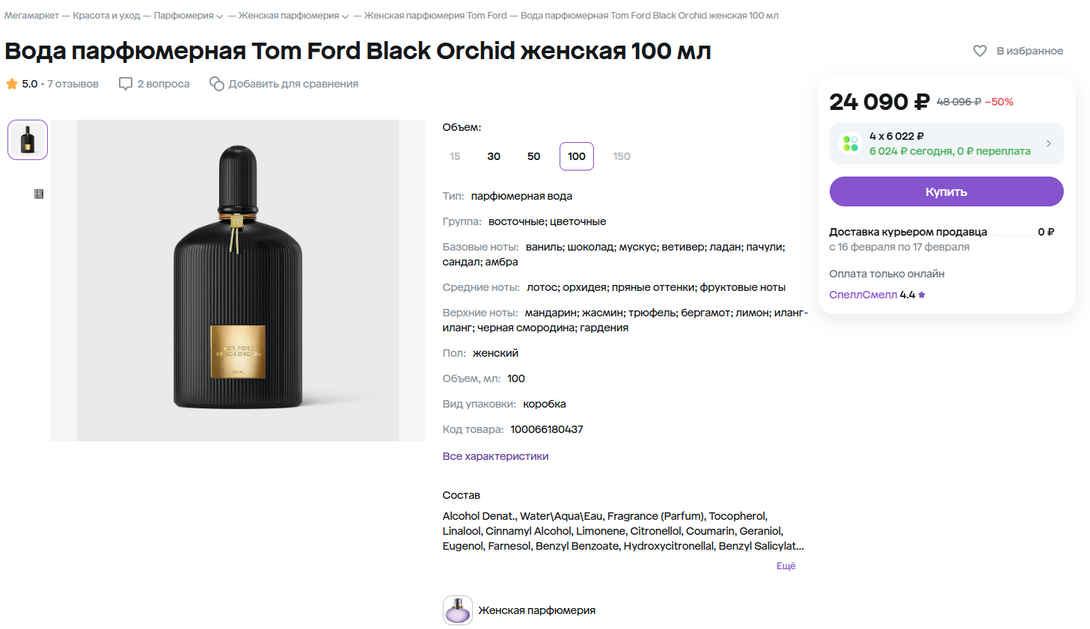Click the orange rating star icon
Screen dimensions: 1090x629
[12, 84]
